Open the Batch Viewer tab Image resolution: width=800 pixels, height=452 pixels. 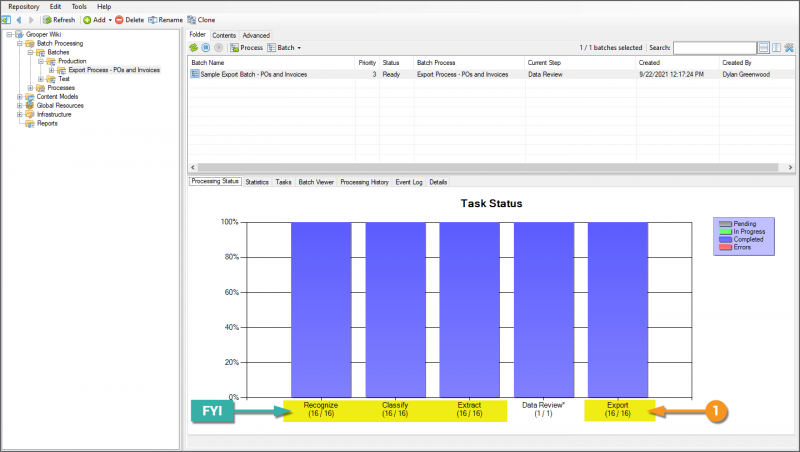[x=316, y=182]
